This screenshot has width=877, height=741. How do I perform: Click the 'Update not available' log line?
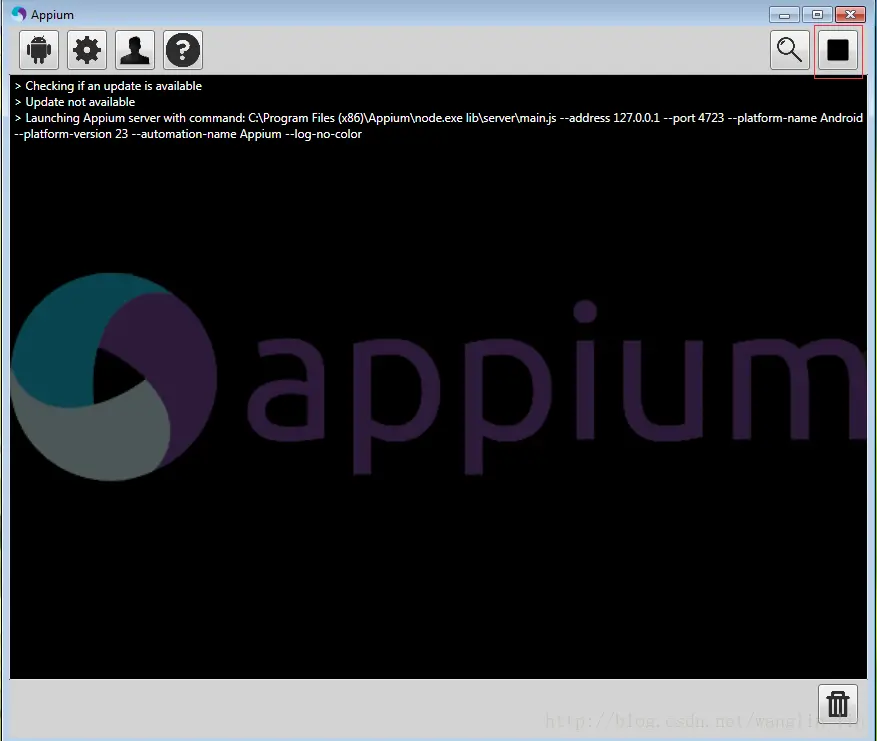click(x=75, y=102)
